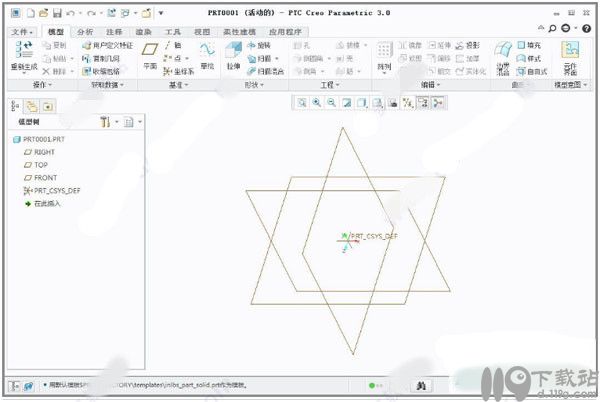The height and width of the screenshot is (402, 600).
Task: Open the Display Style icon in graphics toolbar
Action: point(362,103)
